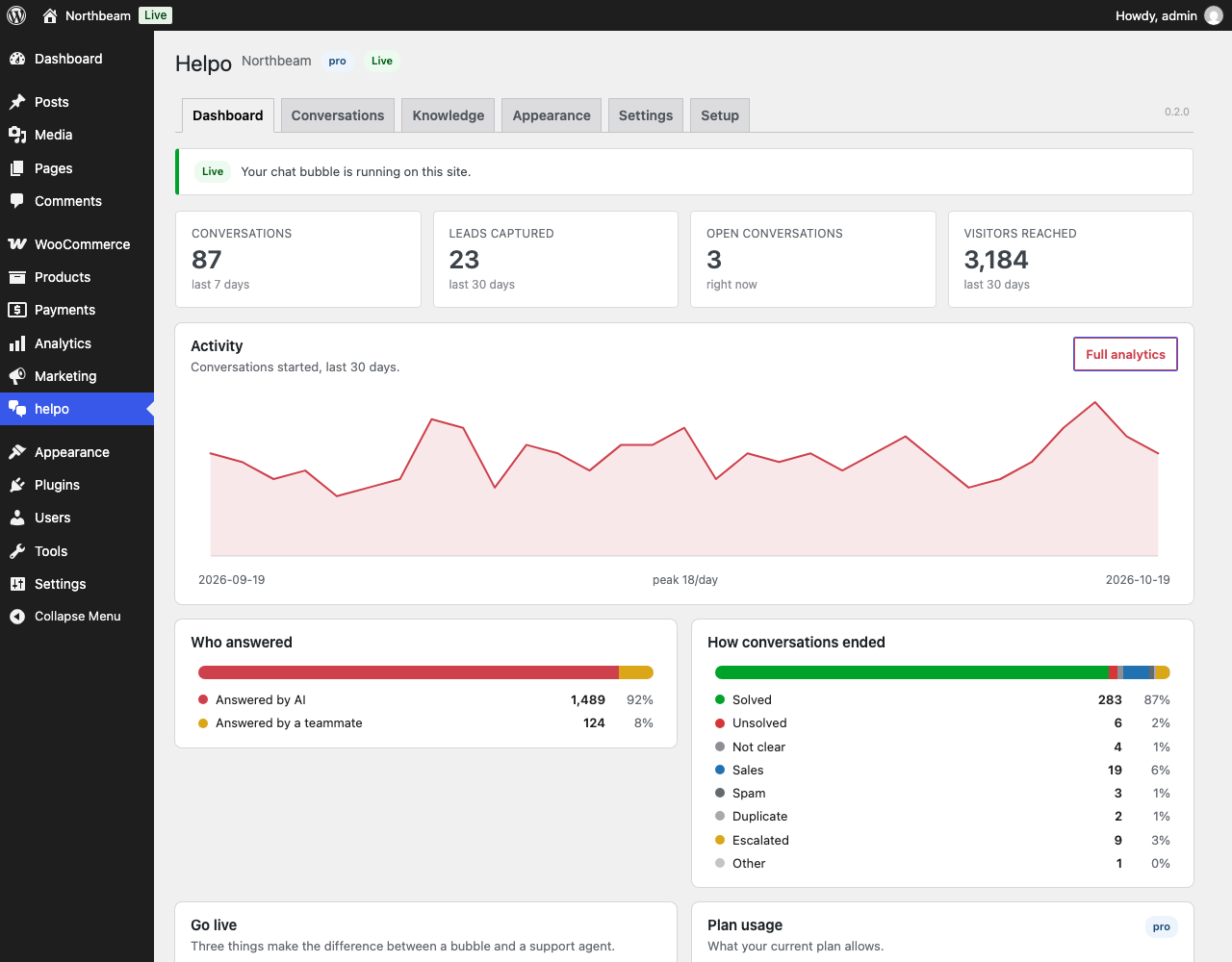Click the Marketing megaphone icon

tap(17, 376)
